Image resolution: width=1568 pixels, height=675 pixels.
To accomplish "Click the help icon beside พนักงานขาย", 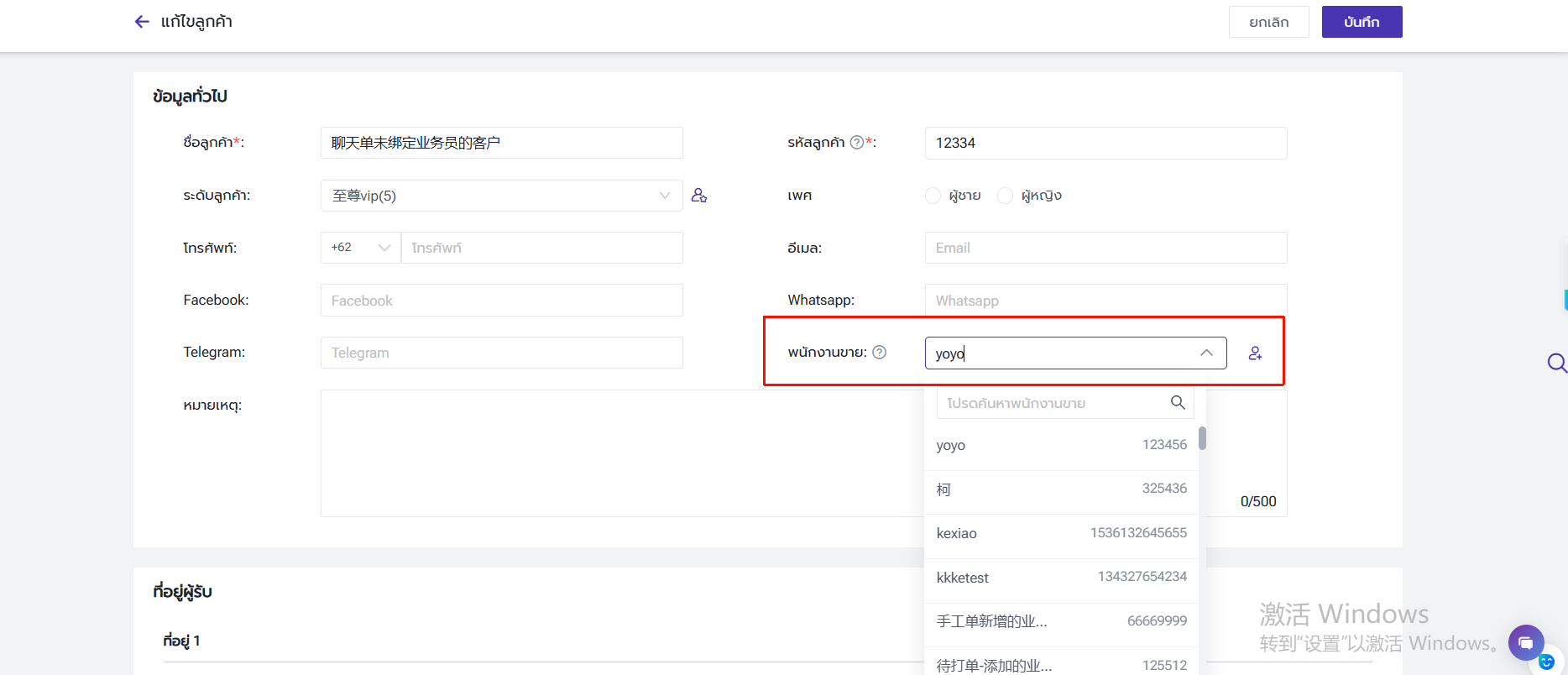I will click(879, 353).
